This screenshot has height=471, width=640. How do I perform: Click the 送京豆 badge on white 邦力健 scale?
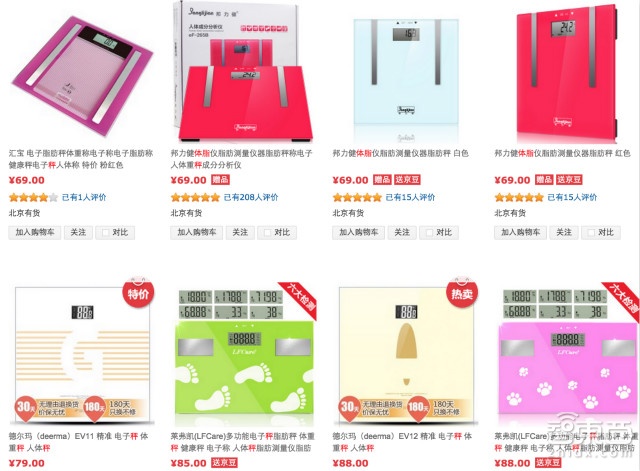point(407,180)
